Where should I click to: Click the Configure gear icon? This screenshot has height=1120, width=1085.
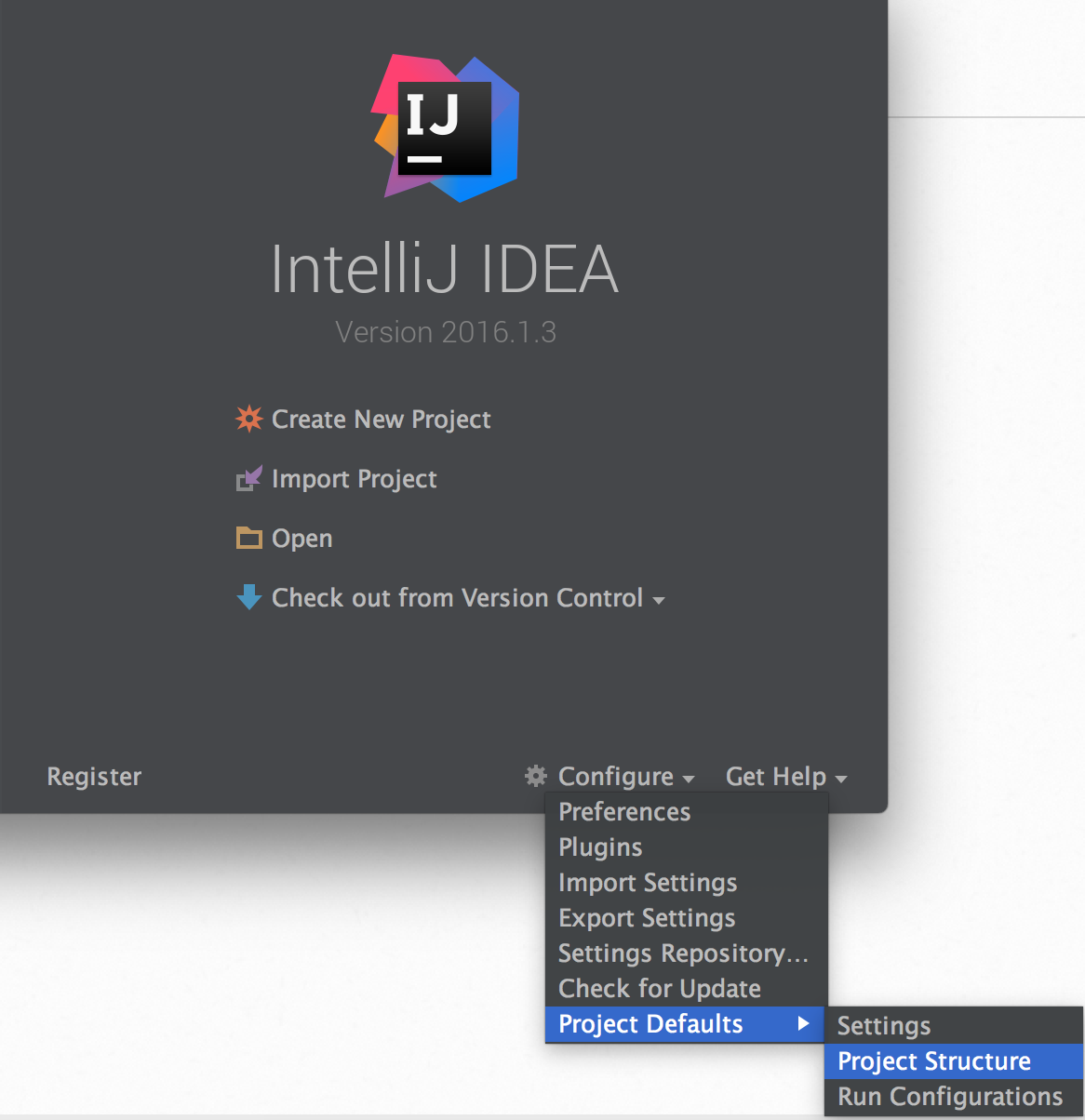pyautogui.click(x=536, y=776)
